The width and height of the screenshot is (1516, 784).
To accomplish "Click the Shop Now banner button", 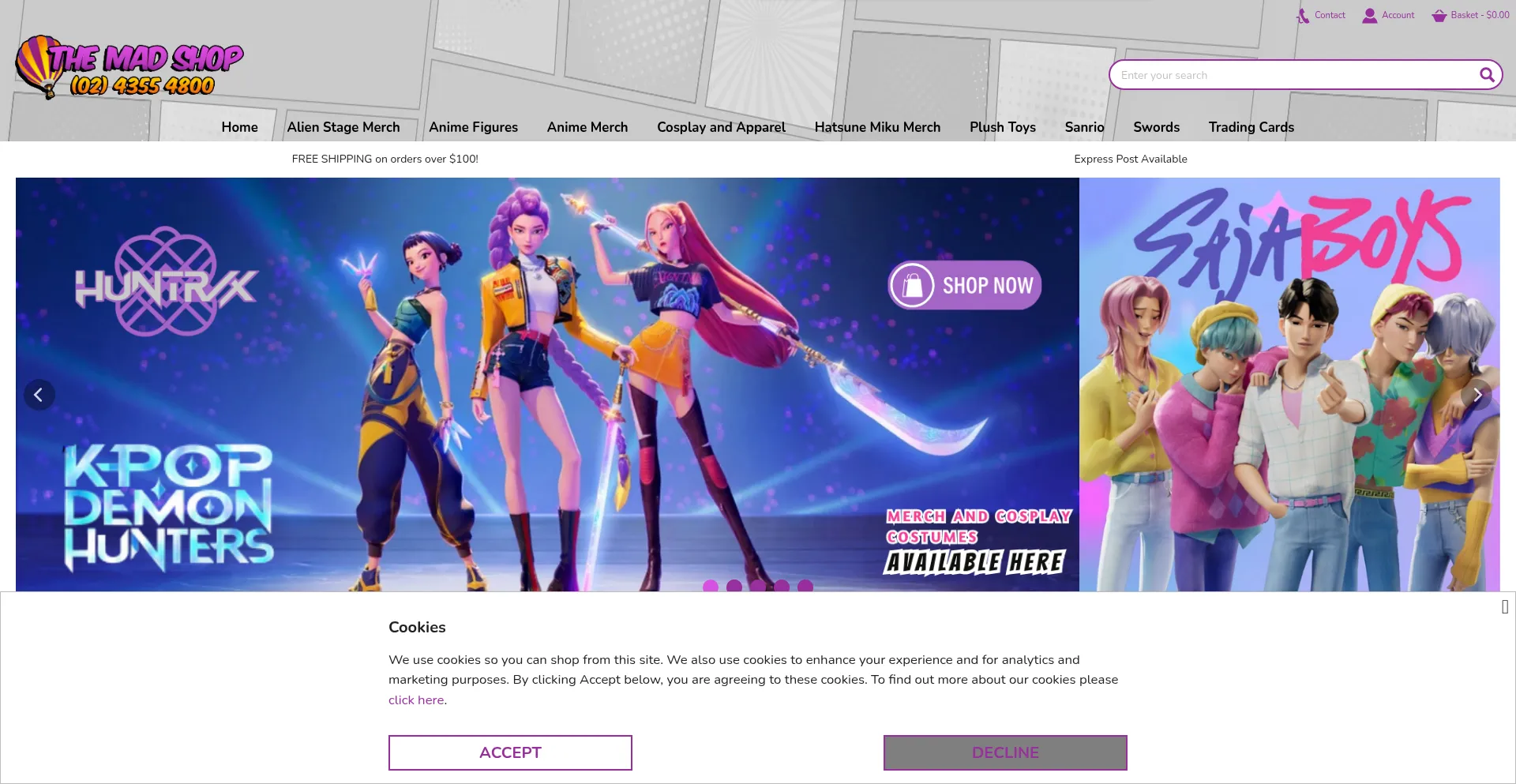I will pyautogui.click(x=965, y=285).
